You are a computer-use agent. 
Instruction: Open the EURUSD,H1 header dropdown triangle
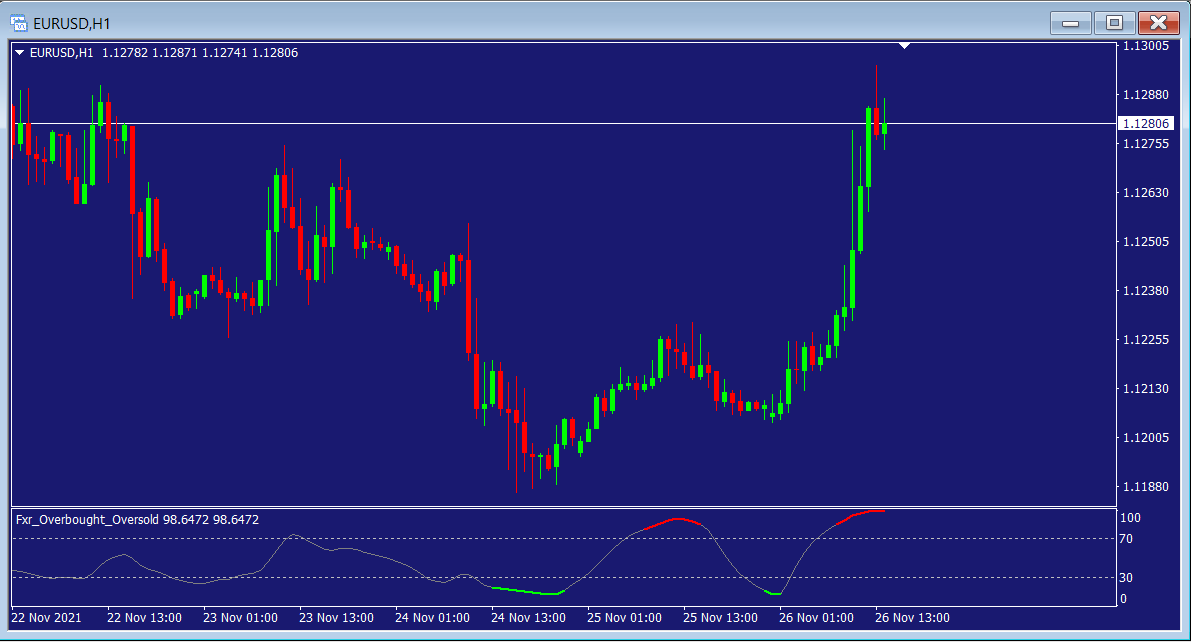point(20,53)
